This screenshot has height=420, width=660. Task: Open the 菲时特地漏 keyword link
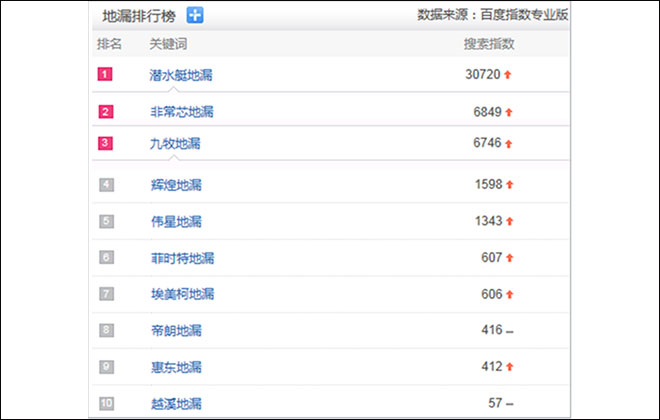tap(183, 258)
